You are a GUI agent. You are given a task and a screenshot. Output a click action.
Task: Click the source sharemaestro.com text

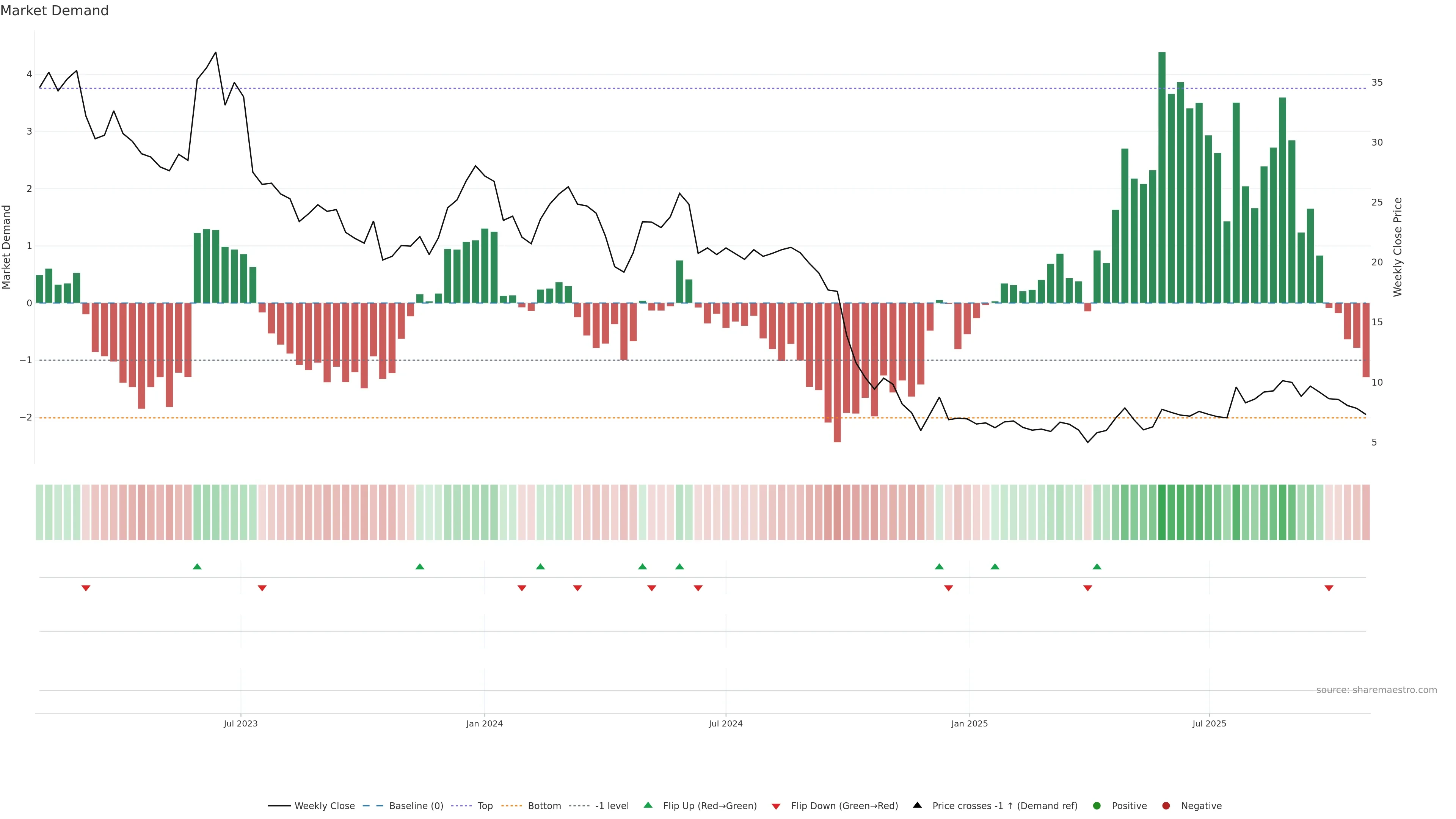[x=1376, y=690]
